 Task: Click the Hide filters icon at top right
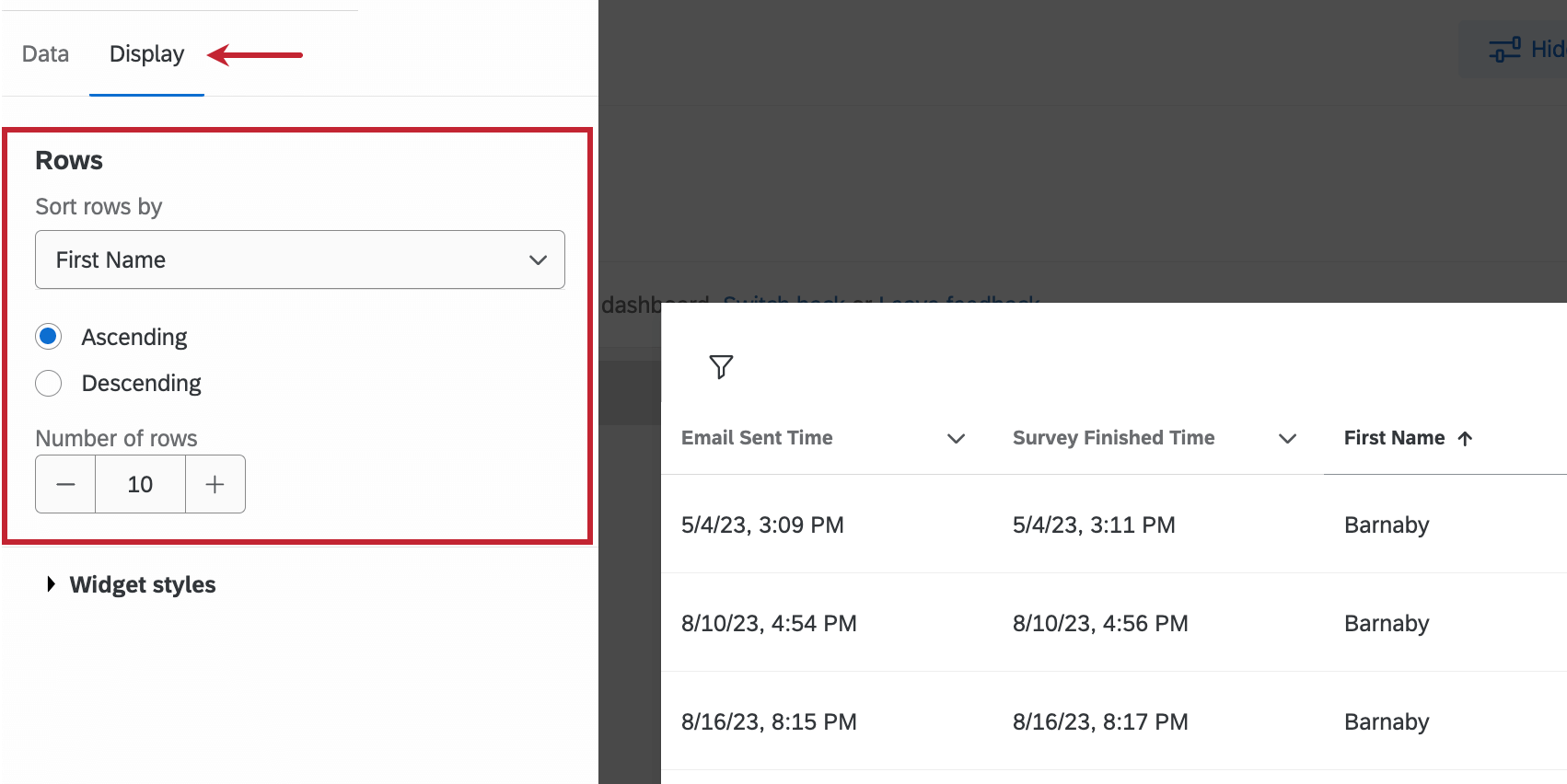click(1505, 50)
